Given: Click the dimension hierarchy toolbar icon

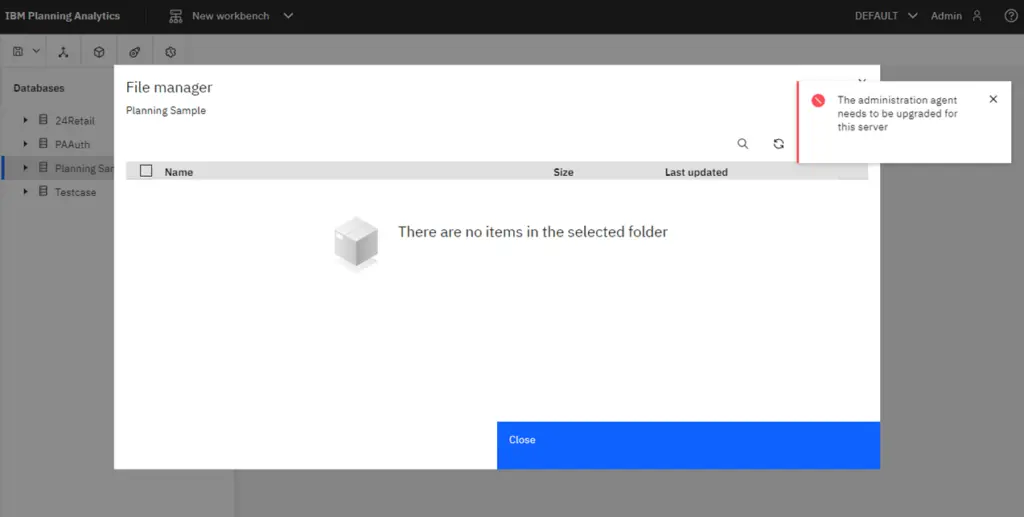Looking at the screenshot, I should [63, 52].
